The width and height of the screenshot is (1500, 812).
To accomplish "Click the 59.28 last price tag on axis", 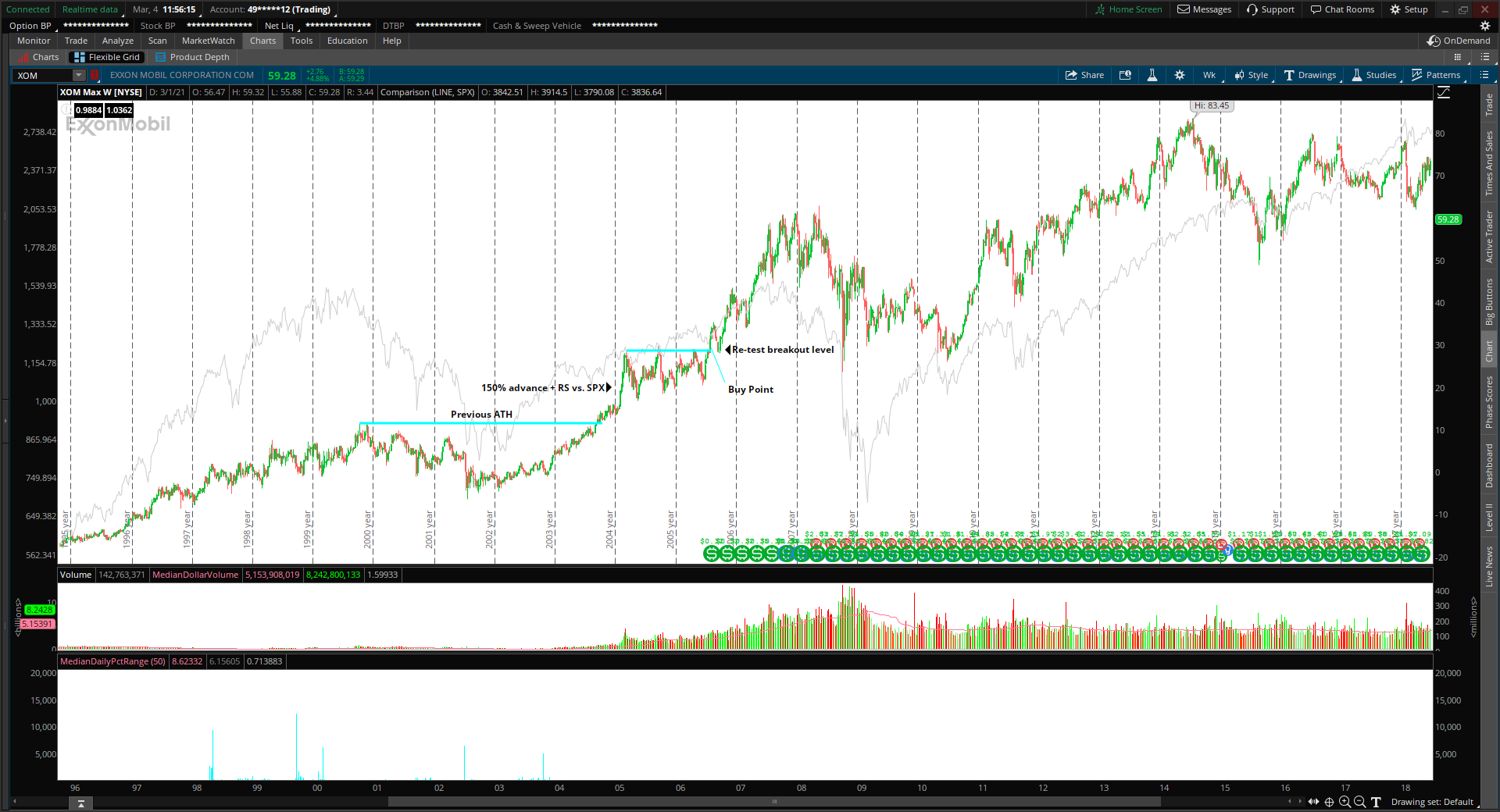I will pos(1448,219).
